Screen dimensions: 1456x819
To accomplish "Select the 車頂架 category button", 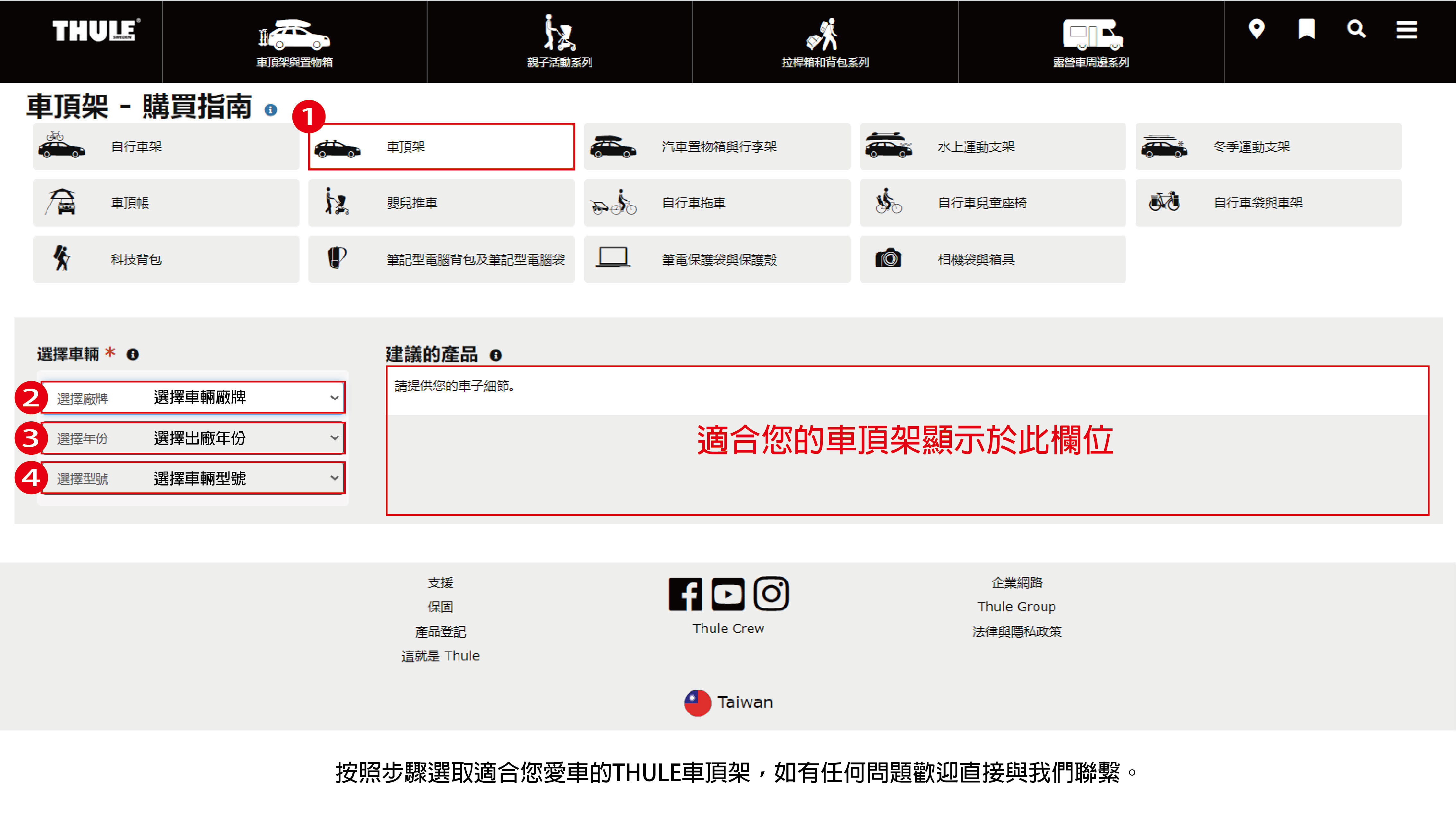I will pos(441,147).
